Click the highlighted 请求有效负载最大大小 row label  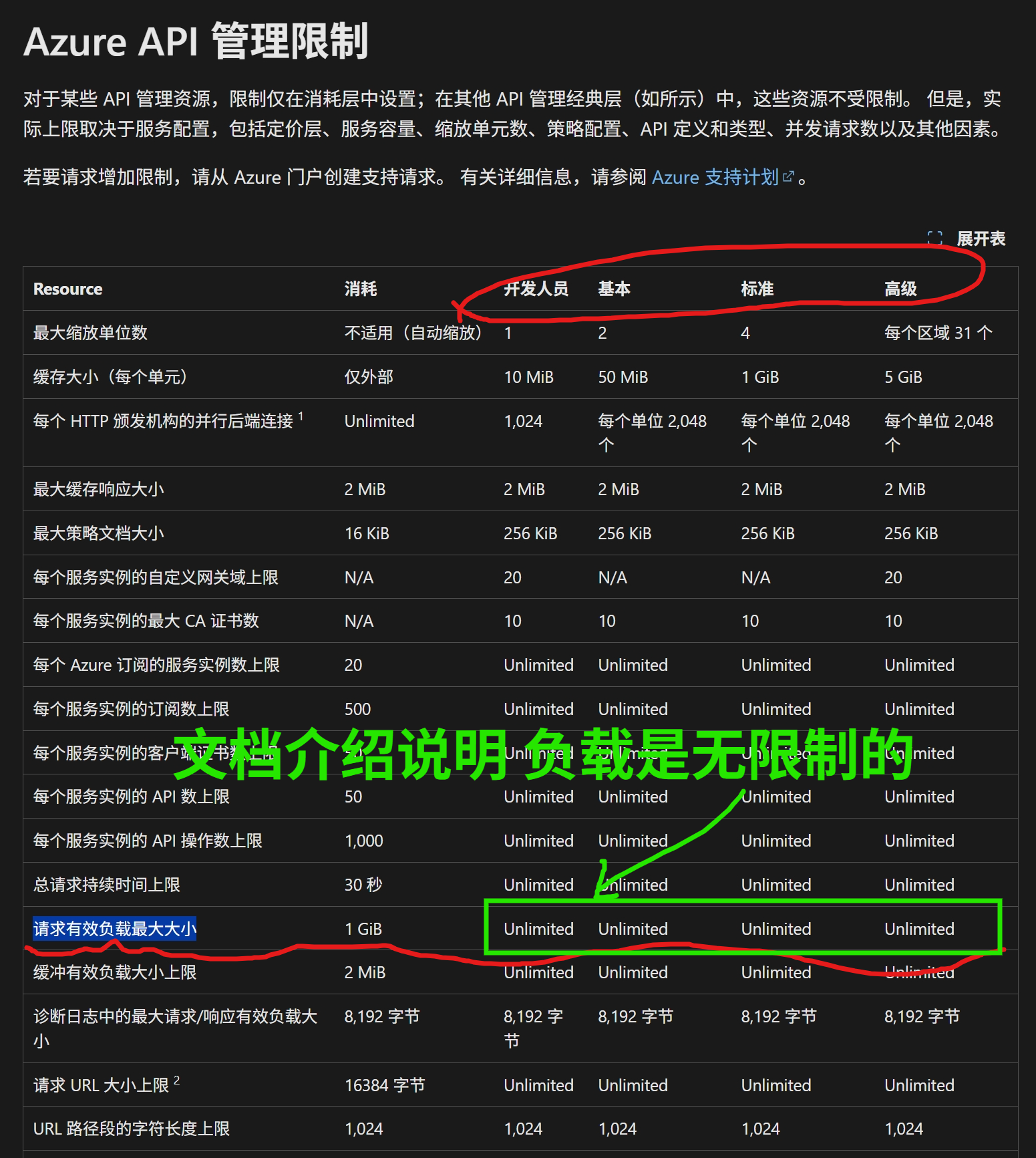[x=115, y=929]
